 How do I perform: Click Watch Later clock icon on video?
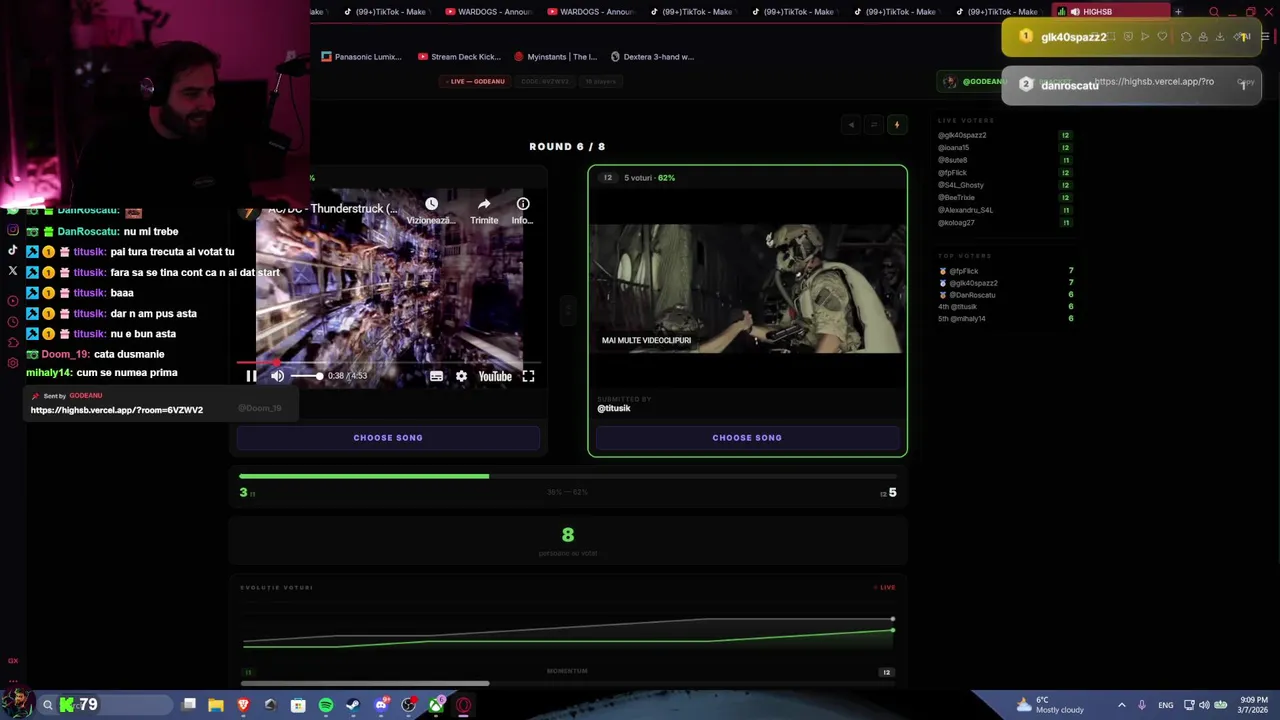pos(431,204)
